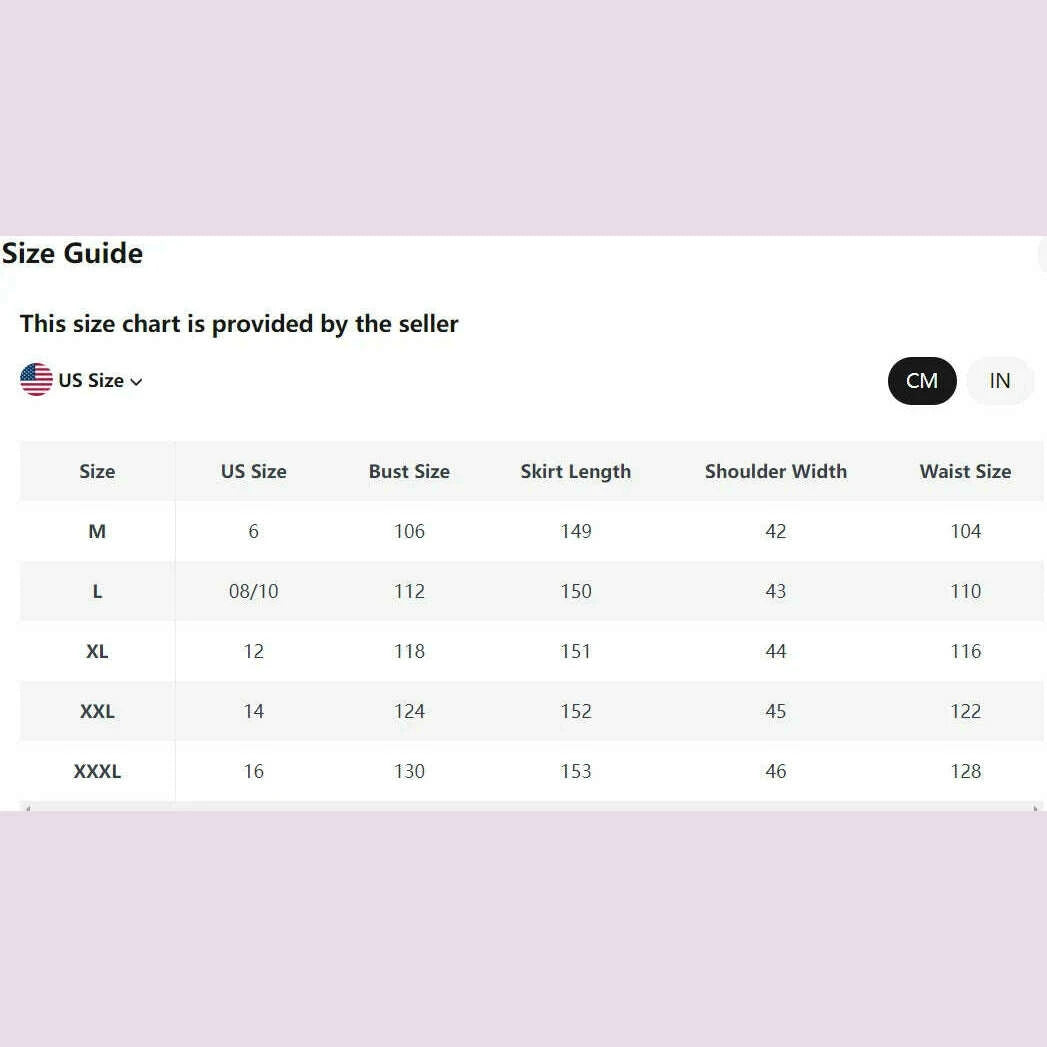Select the Bust Size column header
The height and width of the screenshot is (1047, 1047).
(x=409, y=471)
